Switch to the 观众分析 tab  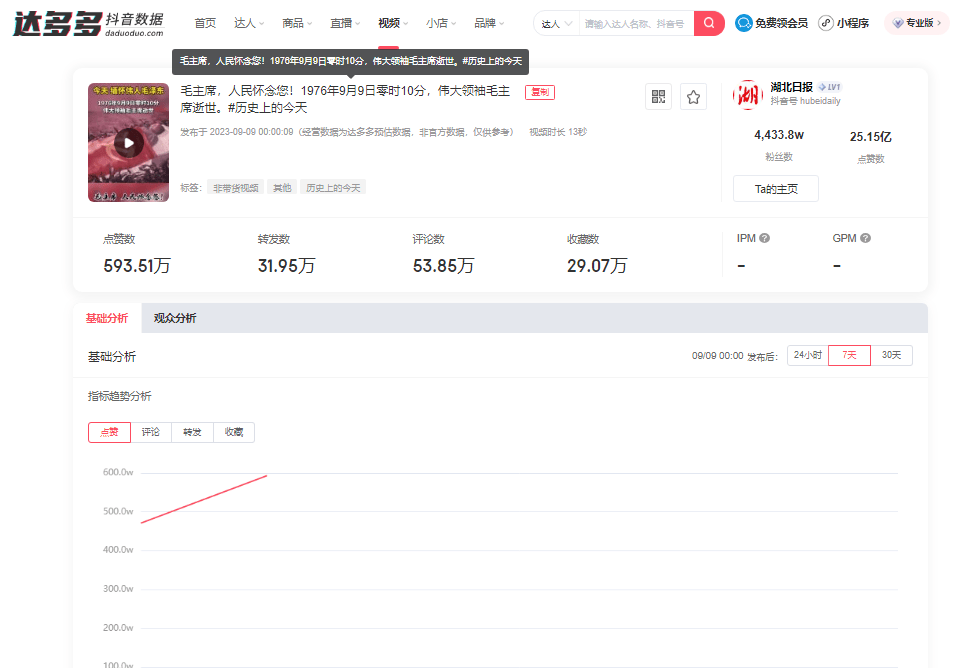pyautogui.click(x=176, y=318)
